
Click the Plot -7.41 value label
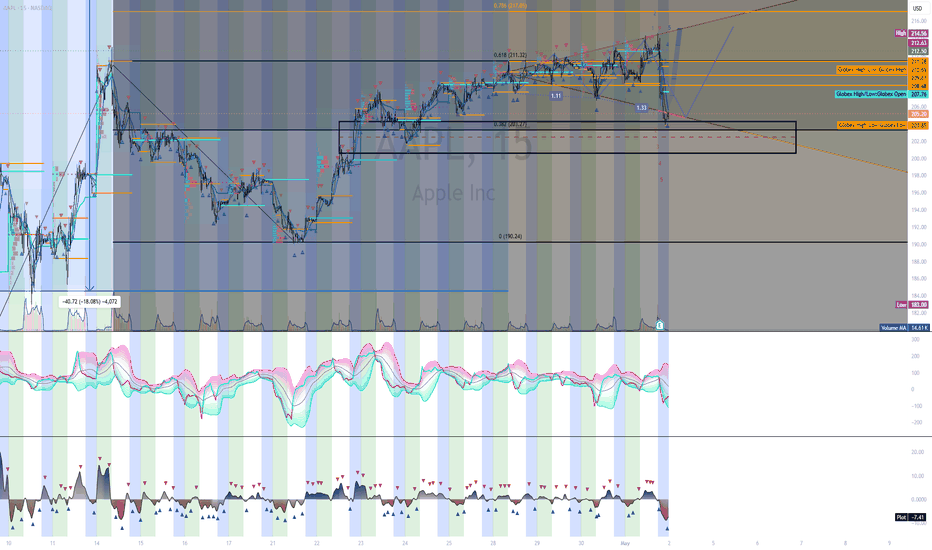(x=911, y=517)
